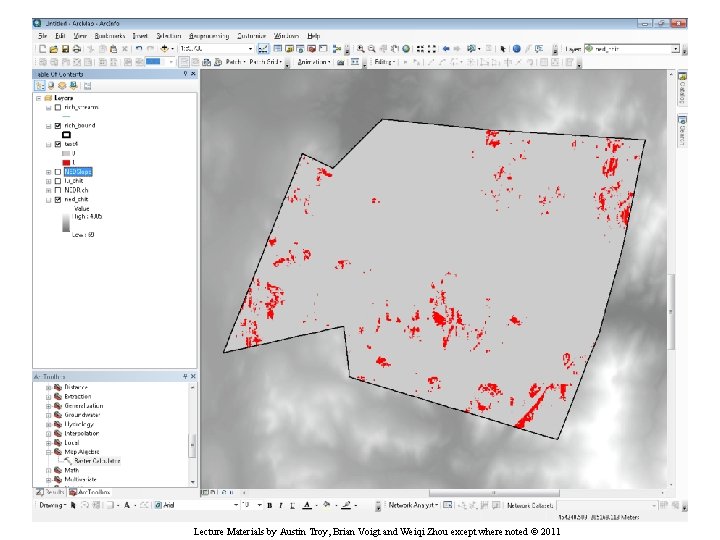The image size is (720, 540).
Task: Select the ned_chit layer name
Action: point(77,200)
